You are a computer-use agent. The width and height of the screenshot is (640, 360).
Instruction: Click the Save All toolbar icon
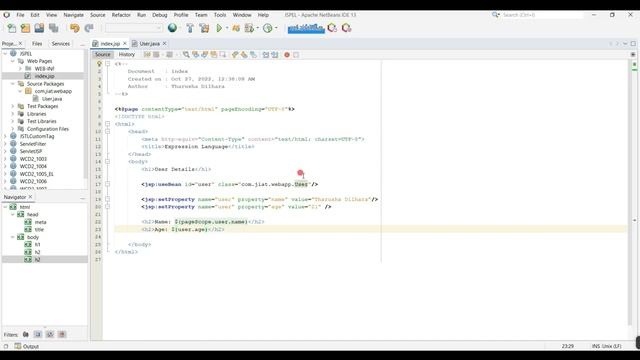[53, 28]
